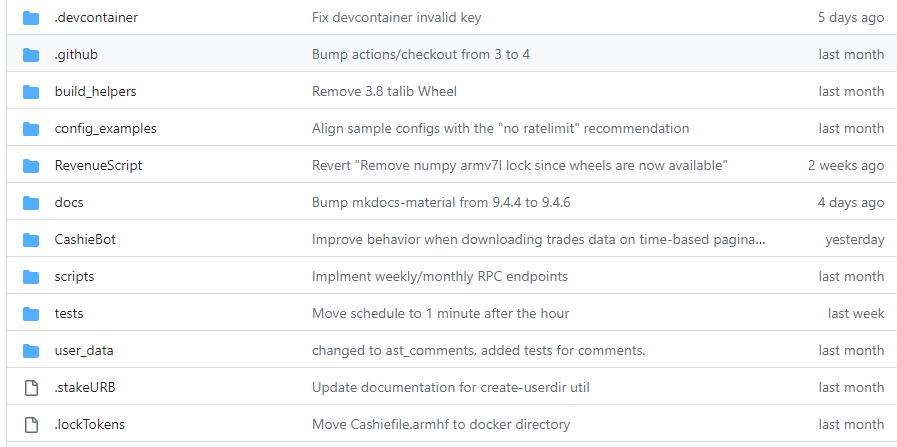Open the scripts directory

(74, 276)
